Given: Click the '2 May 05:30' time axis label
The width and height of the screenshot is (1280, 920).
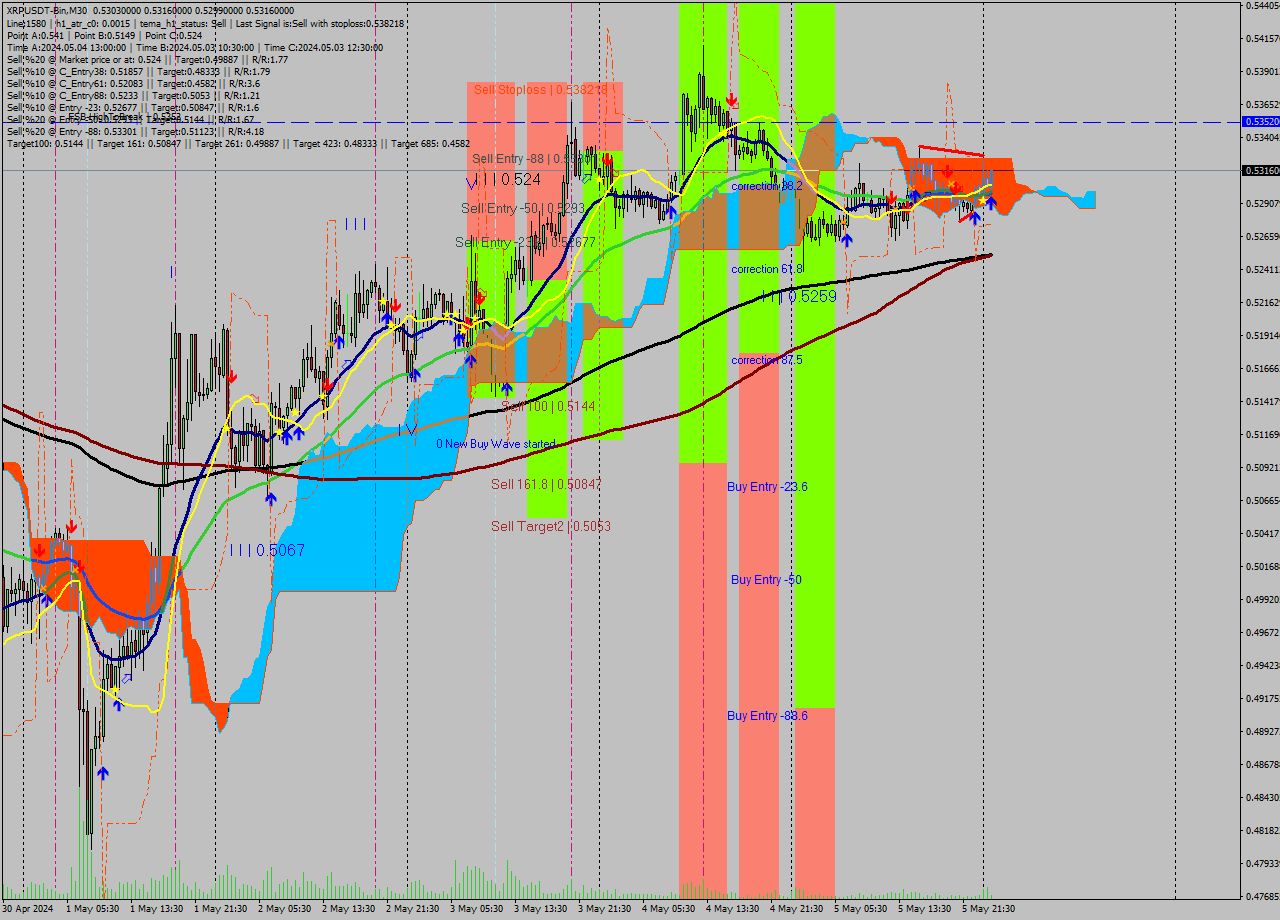Looking at the screenshot, I should click(285, 909).
